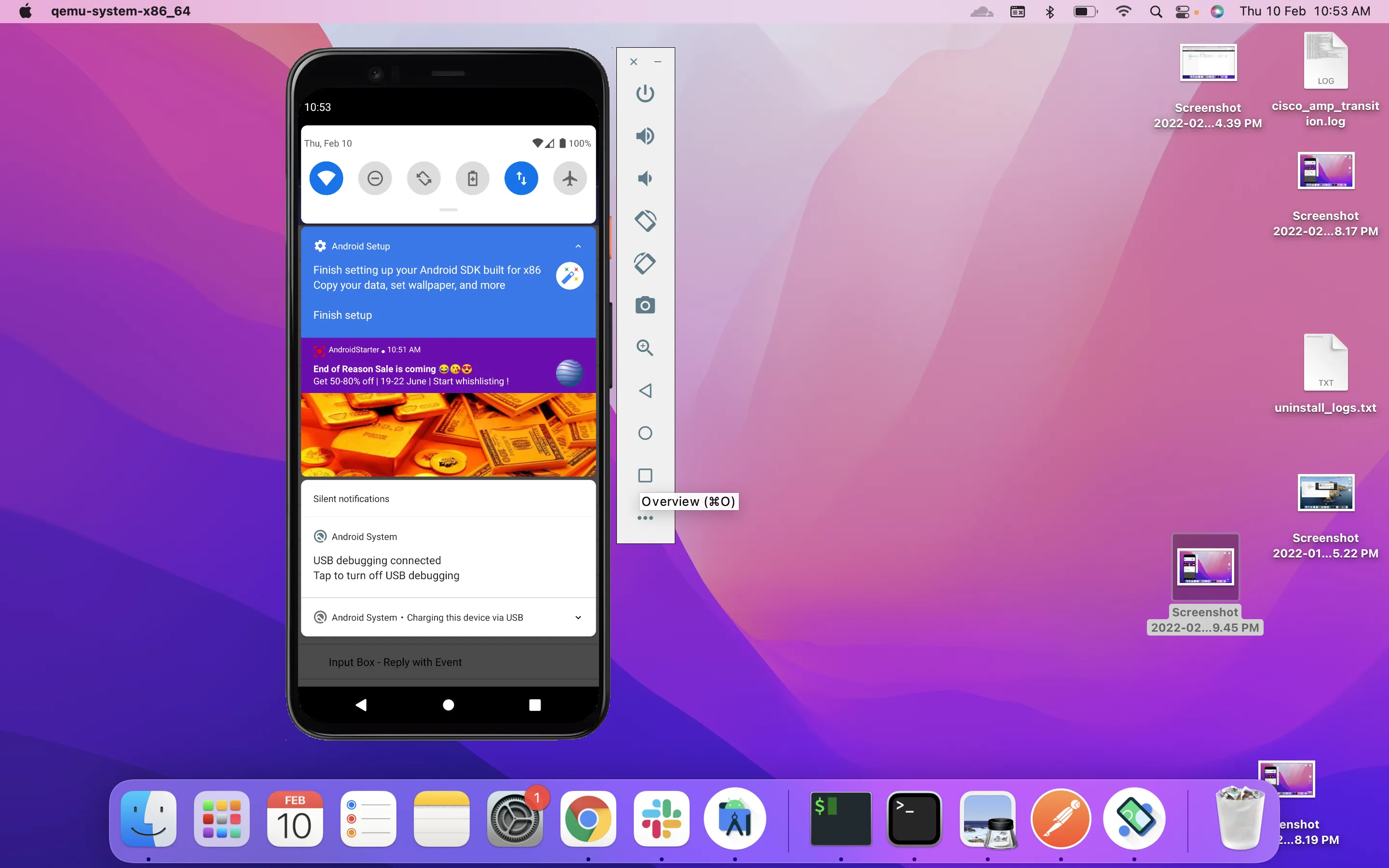Click the emulator Power button
The image size is (1389, 868).
(645, 93)
